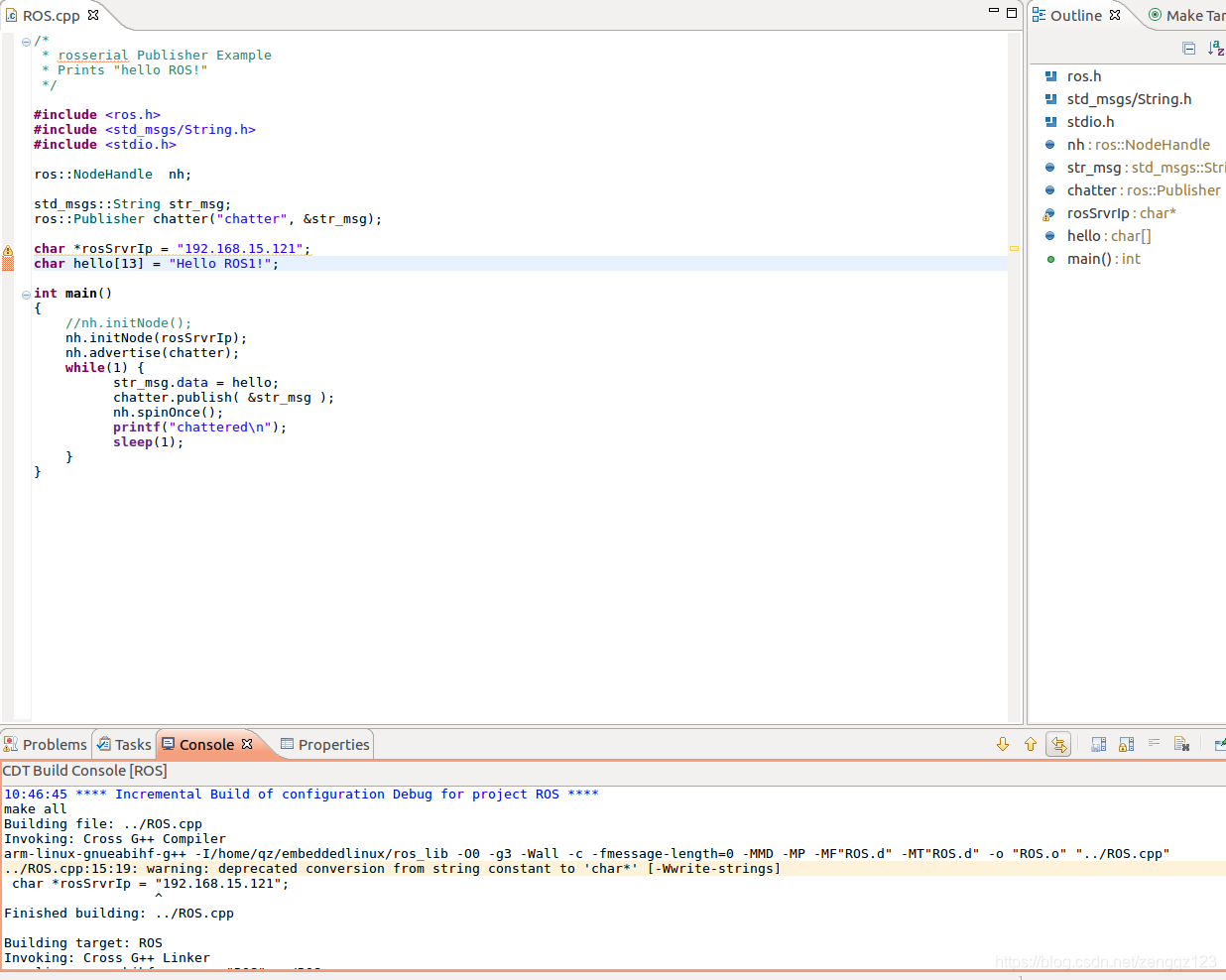Image resolution: width=1226 pixels, height=980 pixels.
Task: Select std_msgs/String.h in the Outline
Action: tap(1129, 99)
